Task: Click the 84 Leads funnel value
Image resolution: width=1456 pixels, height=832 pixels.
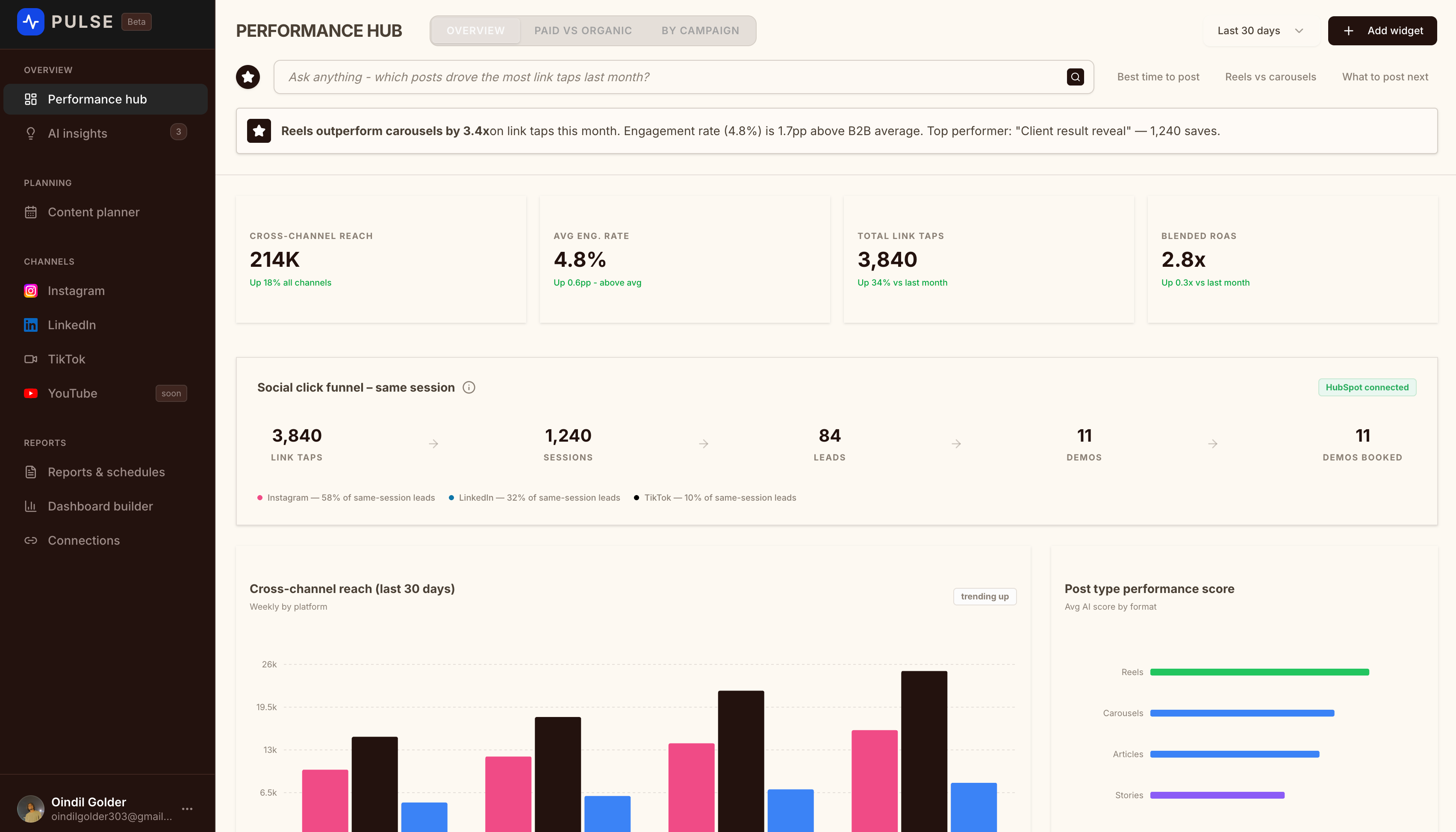Action: [x=829, y=436]
